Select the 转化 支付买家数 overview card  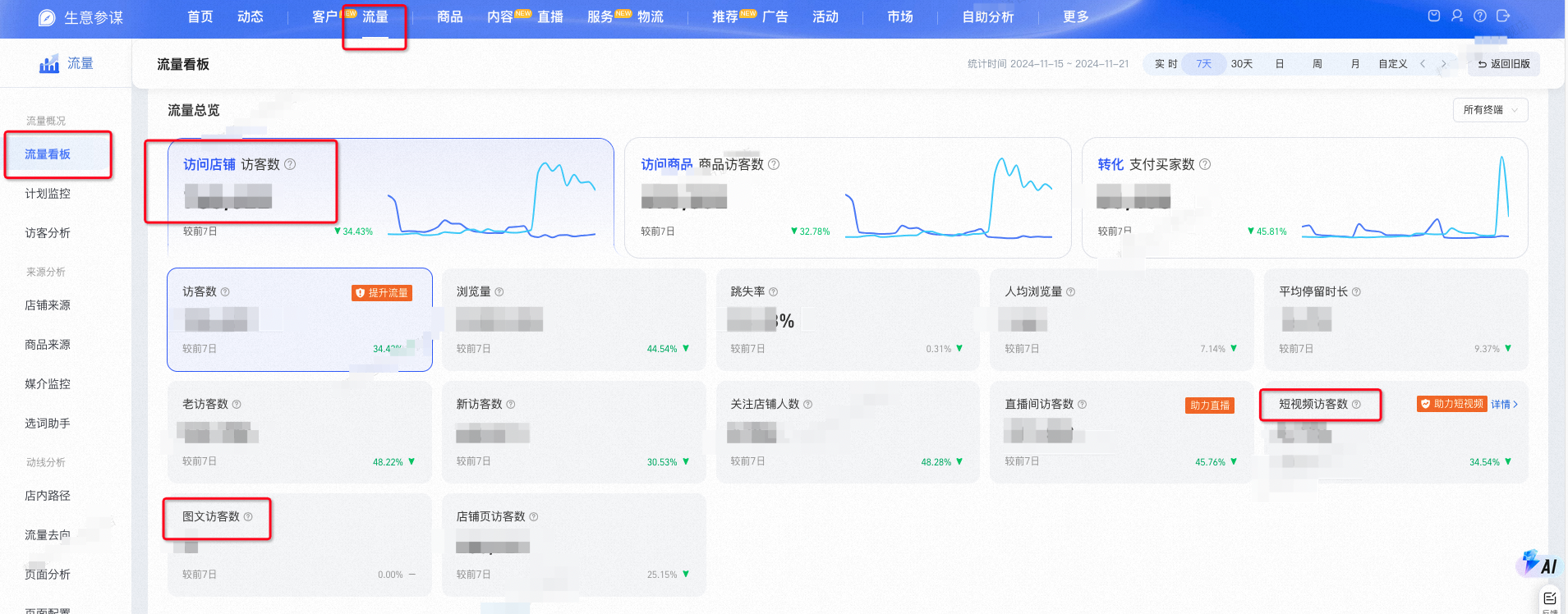click(x=1304, y=197)
